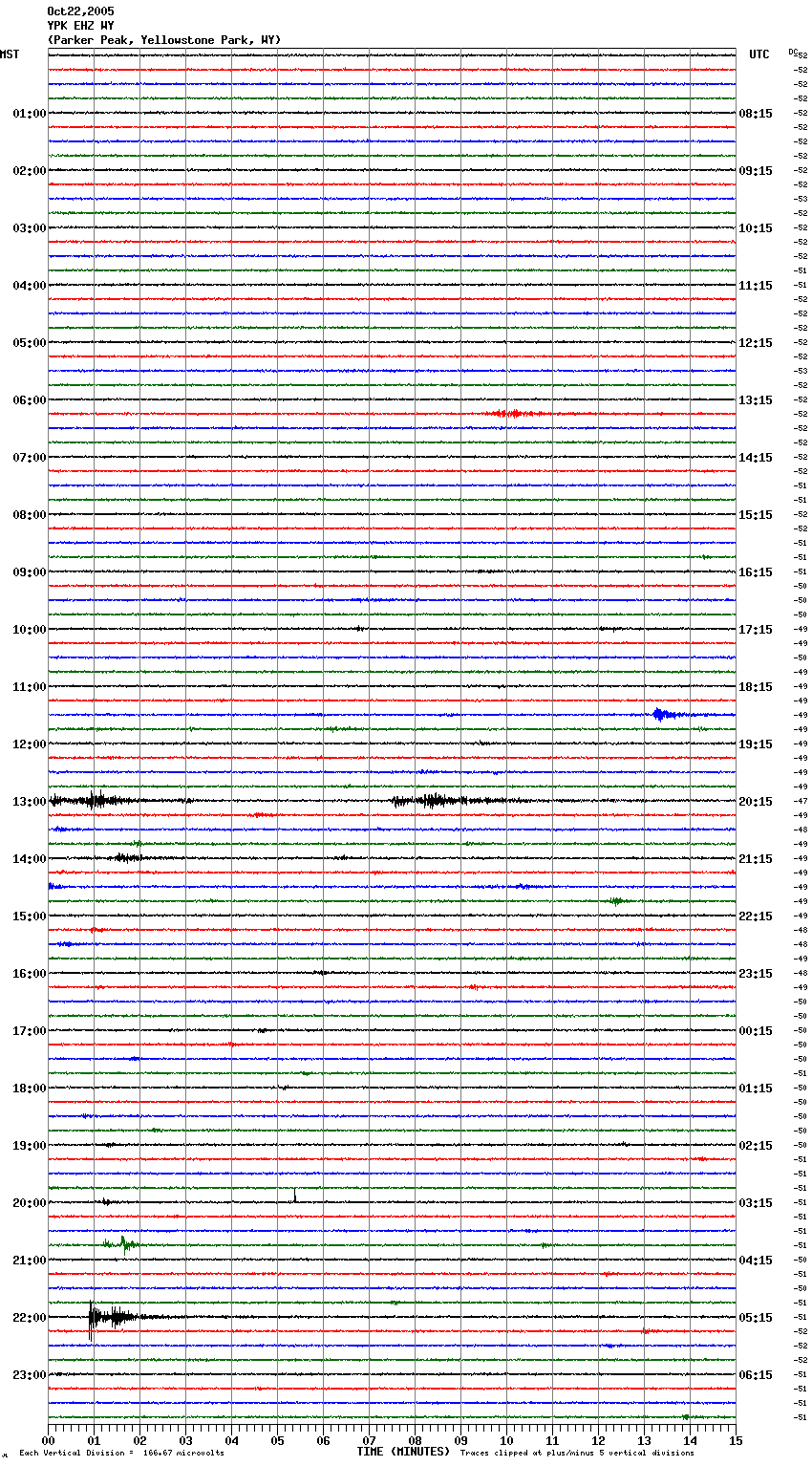
Task: Select the 09:00 MST row label
Action: (30, 572)
